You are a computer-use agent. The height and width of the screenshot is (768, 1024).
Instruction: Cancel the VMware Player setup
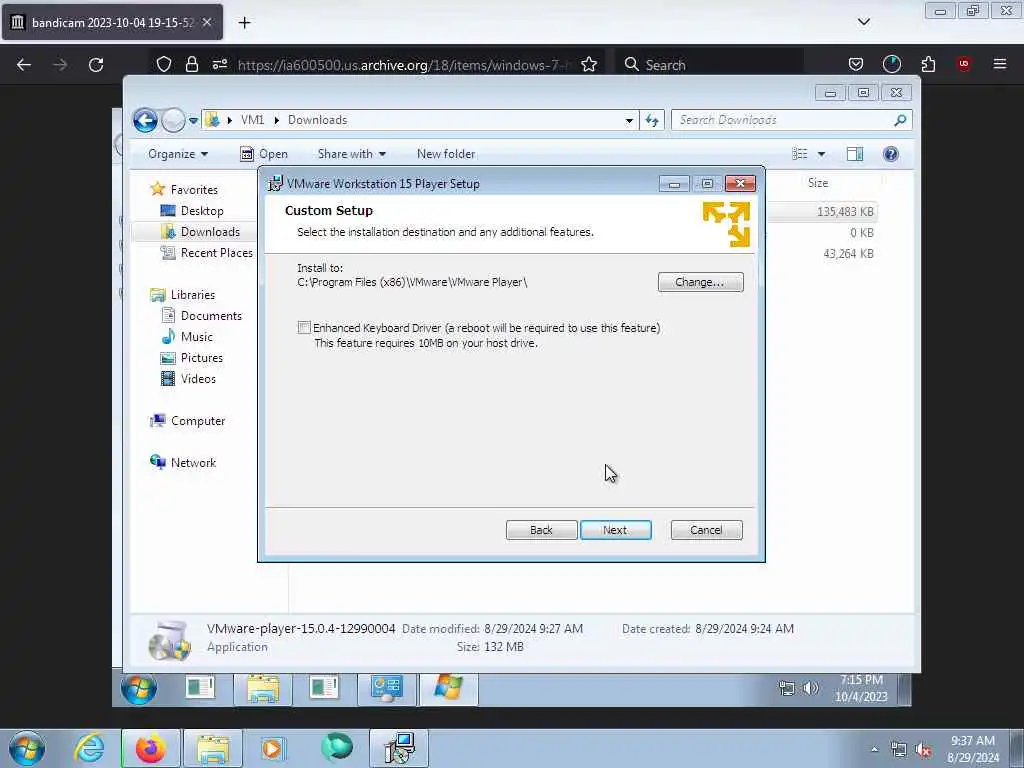pyautogui.click(x=706, y=530)
